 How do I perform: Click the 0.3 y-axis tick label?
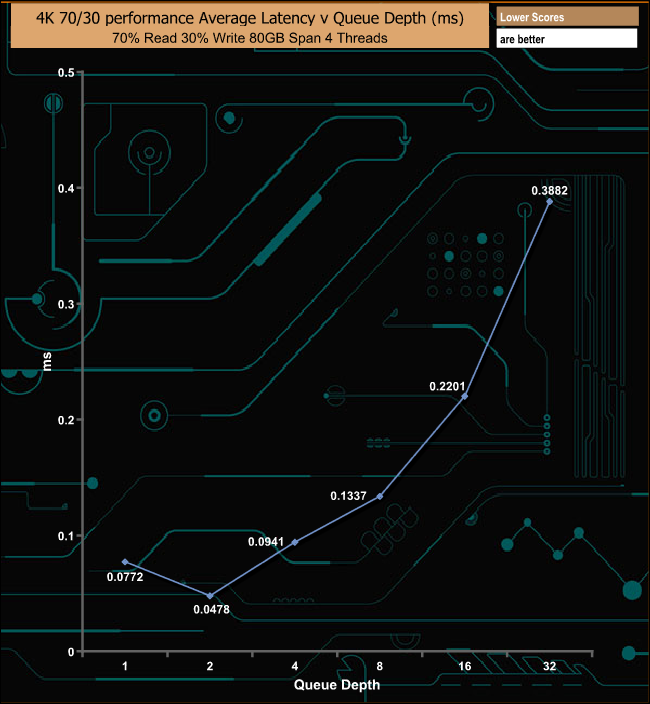click(x=66, y=304)
